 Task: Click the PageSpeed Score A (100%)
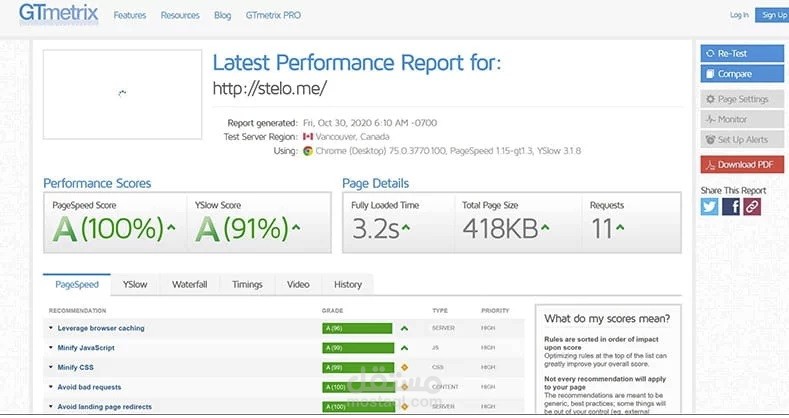[109, 229]
